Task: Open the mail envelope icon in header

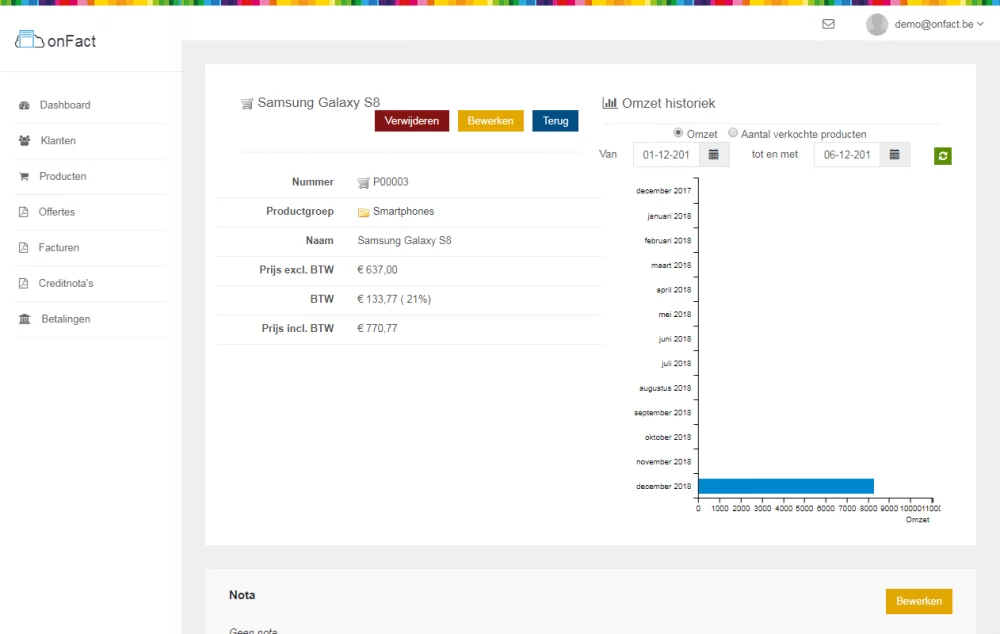Action: tap(828, 24)
